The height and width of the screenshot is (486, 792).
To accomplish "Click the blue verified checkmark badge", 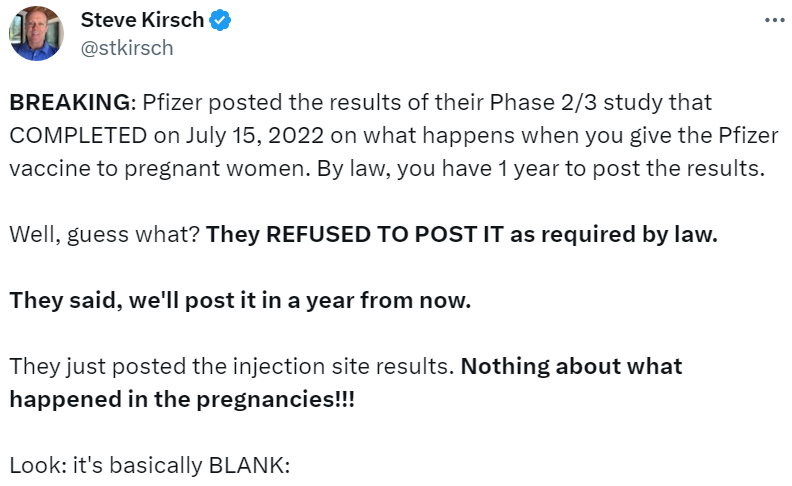I will click(x=221, y=20).
